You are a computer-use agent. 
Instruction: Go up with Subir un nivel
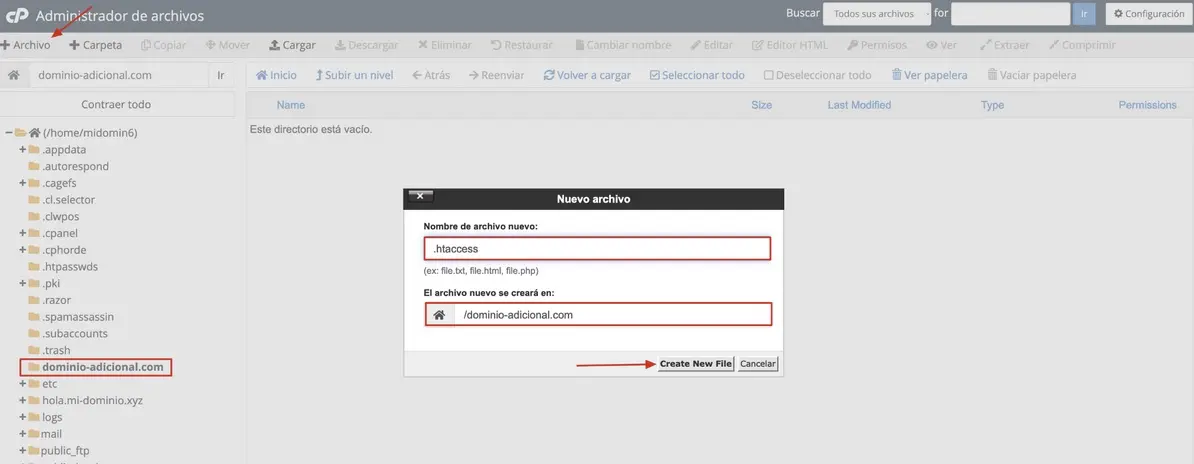[356, 75]
